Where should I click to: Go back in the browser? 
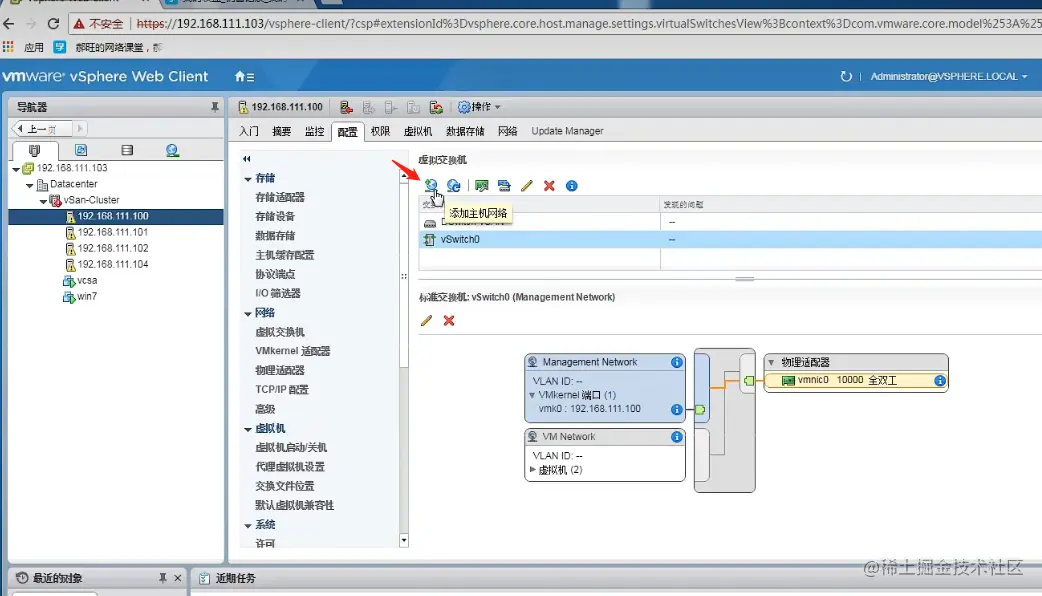(x=9, y=24)
